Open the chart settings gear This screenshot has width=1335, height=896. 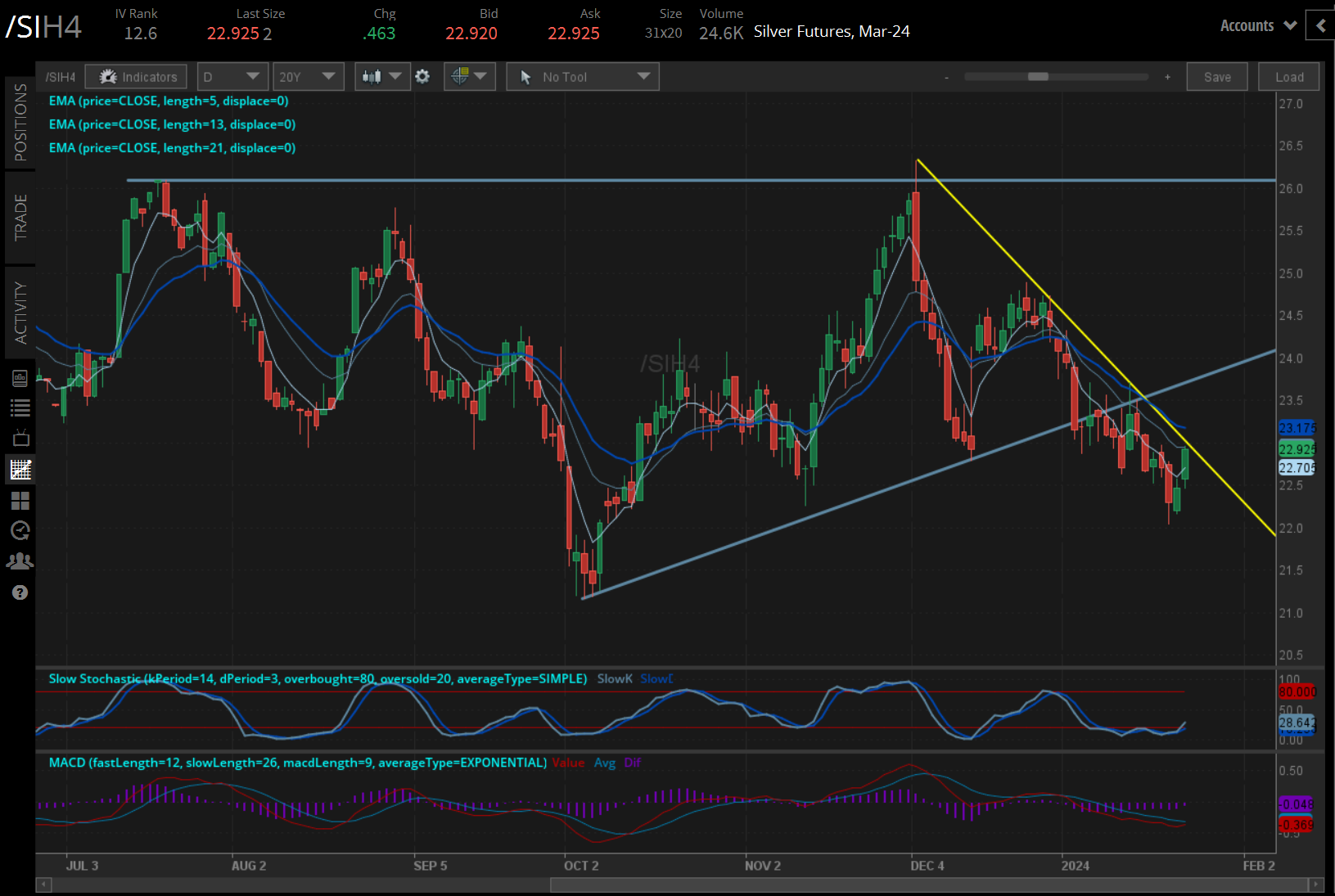(422, 77)
